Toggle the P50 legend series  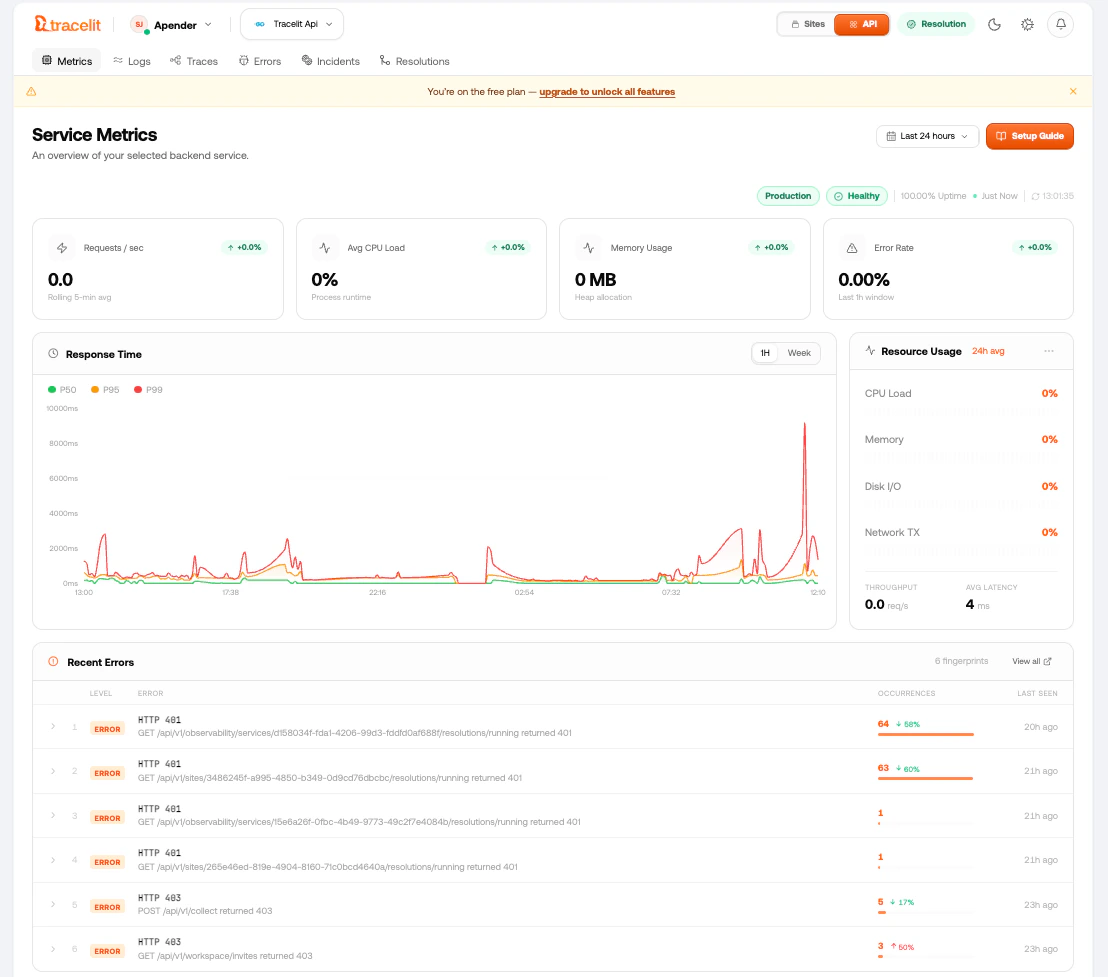(x=62, y=390)
